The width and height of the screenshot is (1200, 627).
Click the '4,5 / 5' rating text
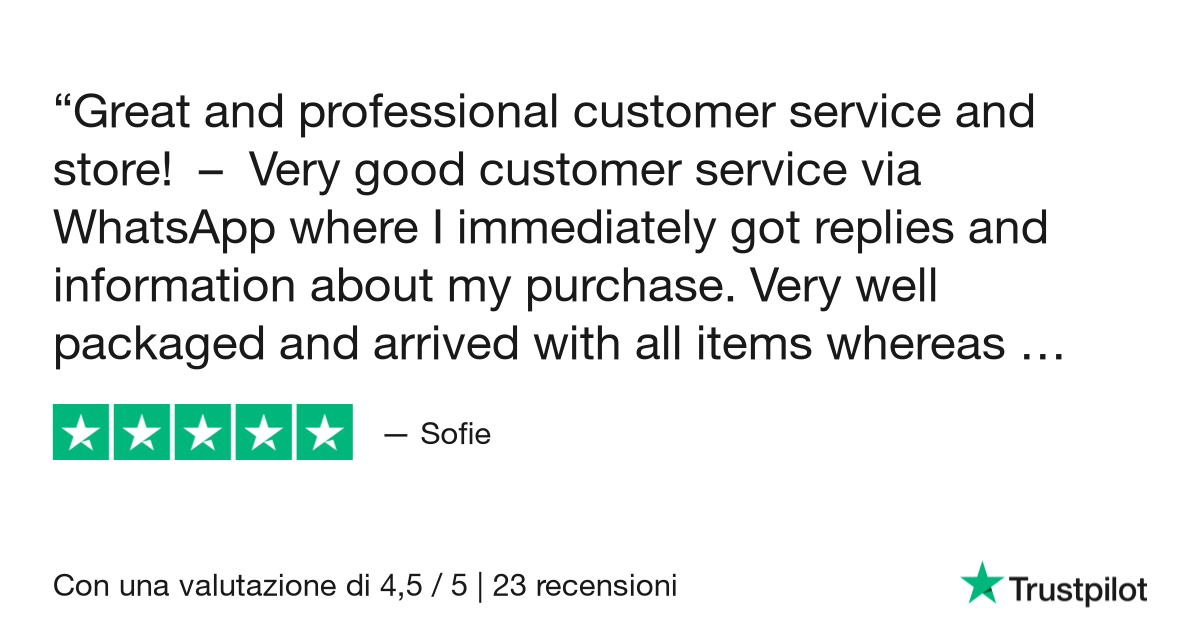(x=423, y=585)
